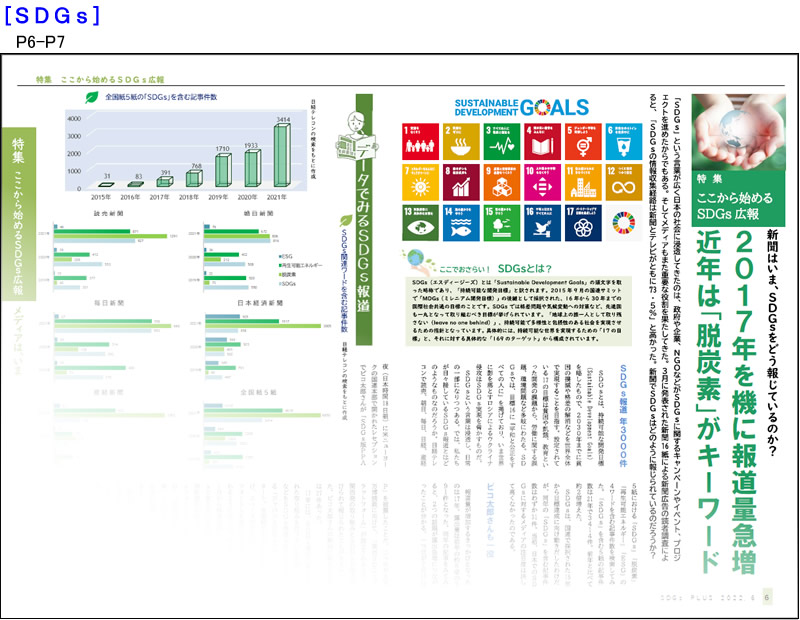Click the bar value 768
800x620 pixels.
pyautogui.click(x=196, y=166)
